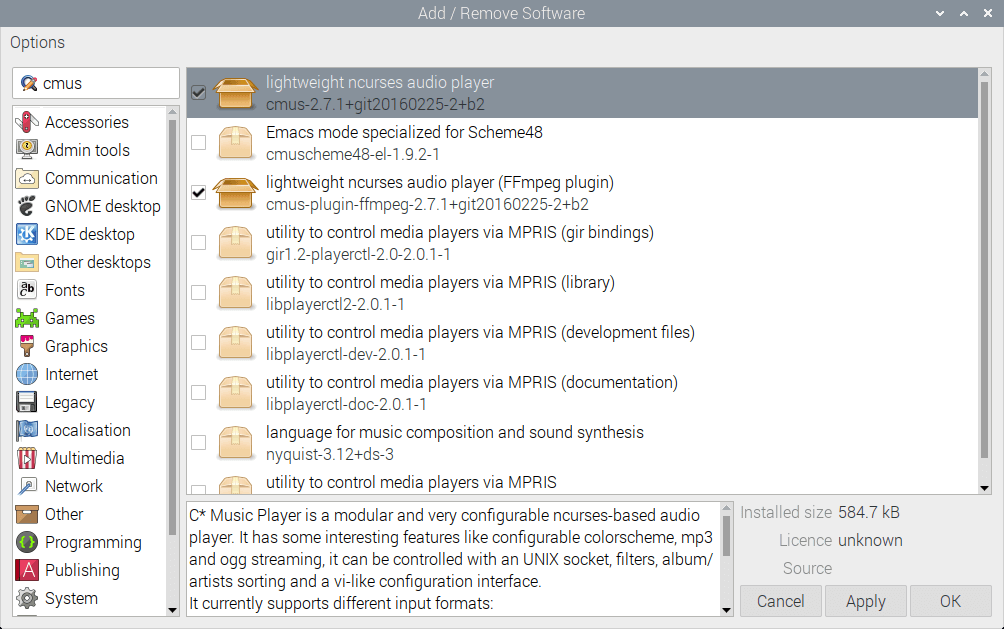Click the Fonts category icon
Screen dimensions: 1004x629
click(x=27, y=290)
